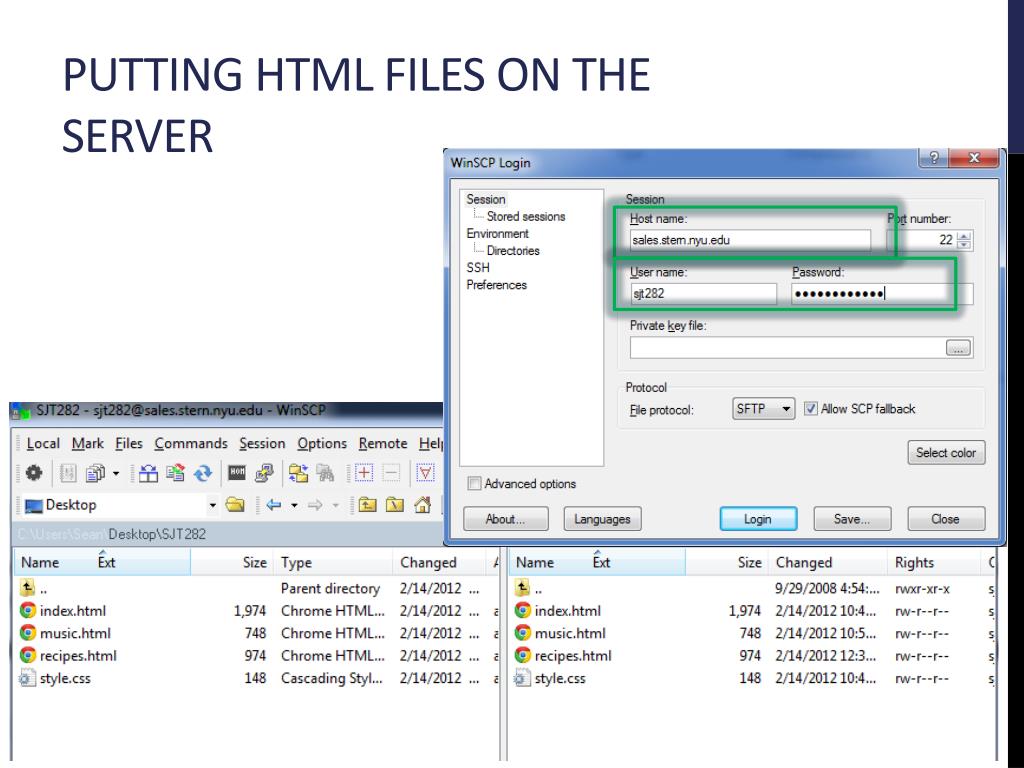The image size is (1024, 768).
Task: Open the File protocol SFTP dropdown
Action: click(763, 409)
